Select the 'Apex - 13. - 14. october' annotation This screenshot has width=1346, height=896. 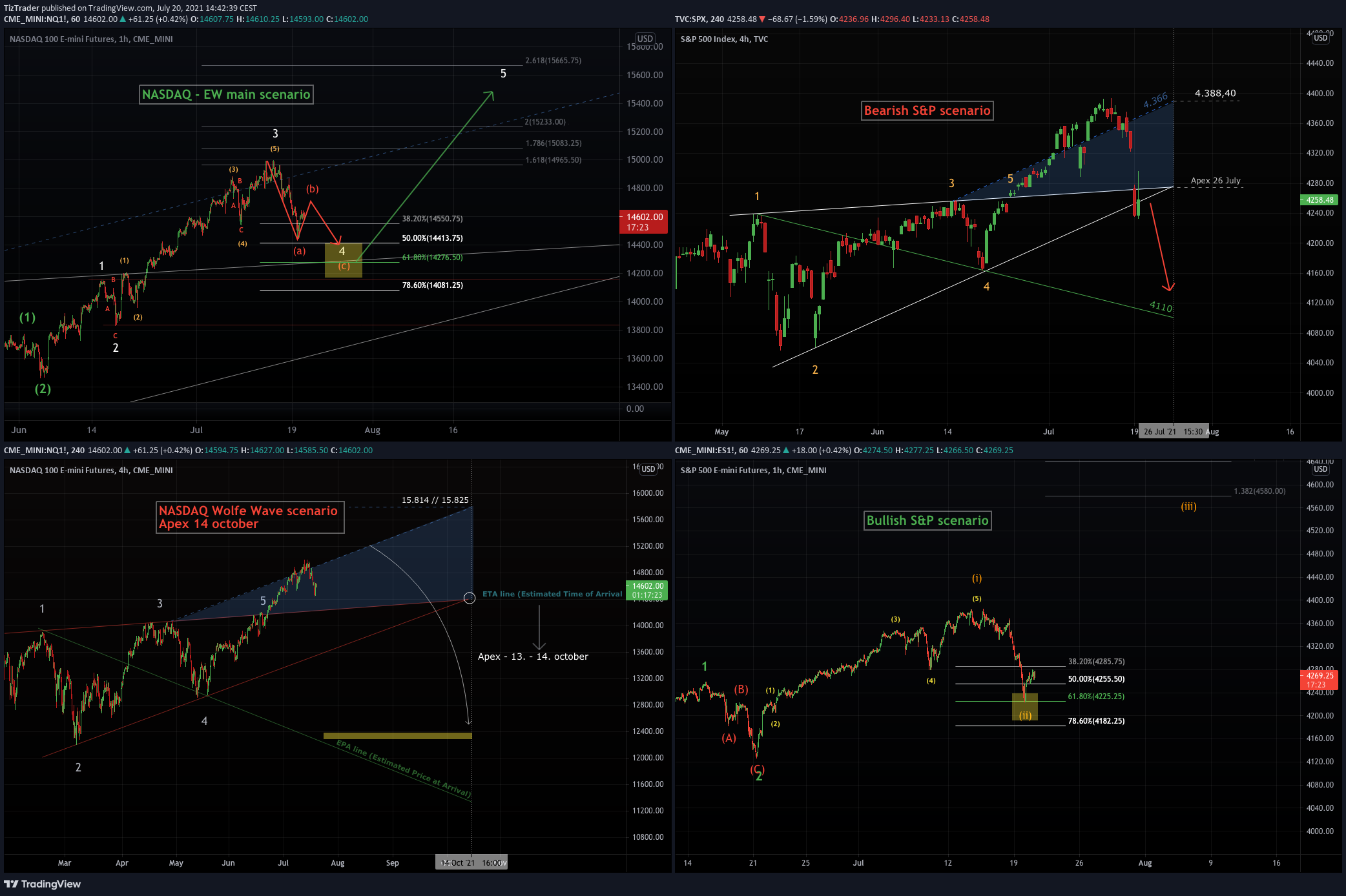click(533, 657)
